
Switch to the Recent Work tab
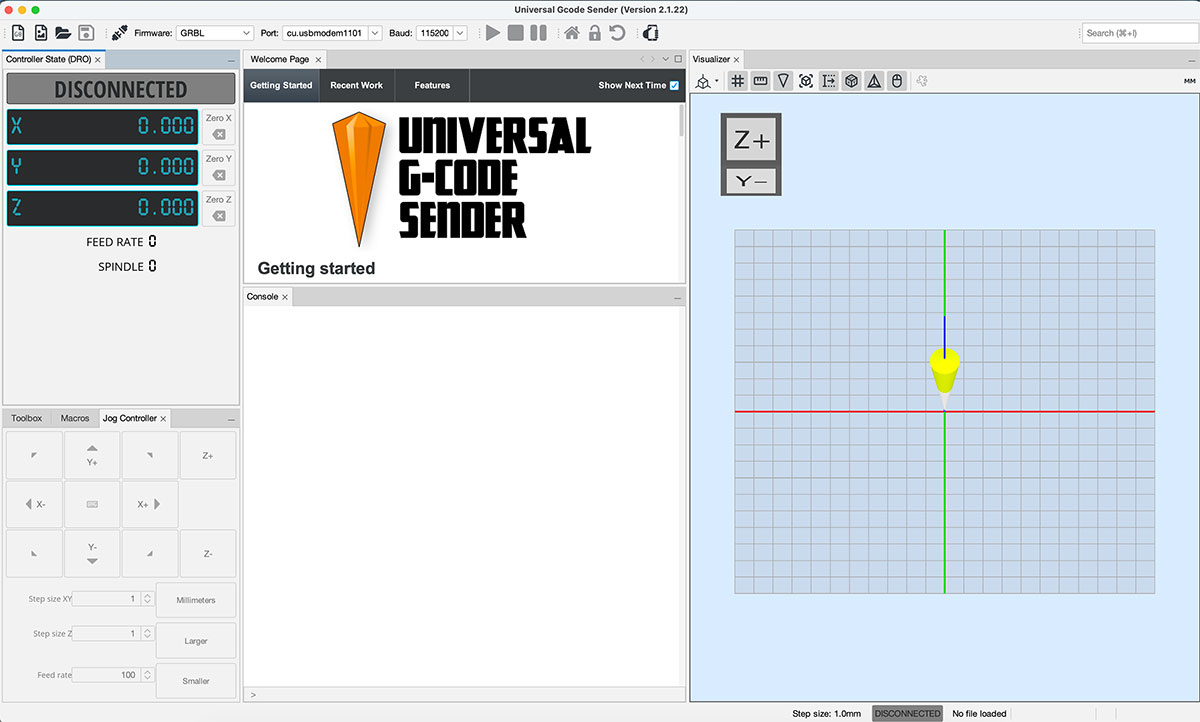tap(356, 85)
